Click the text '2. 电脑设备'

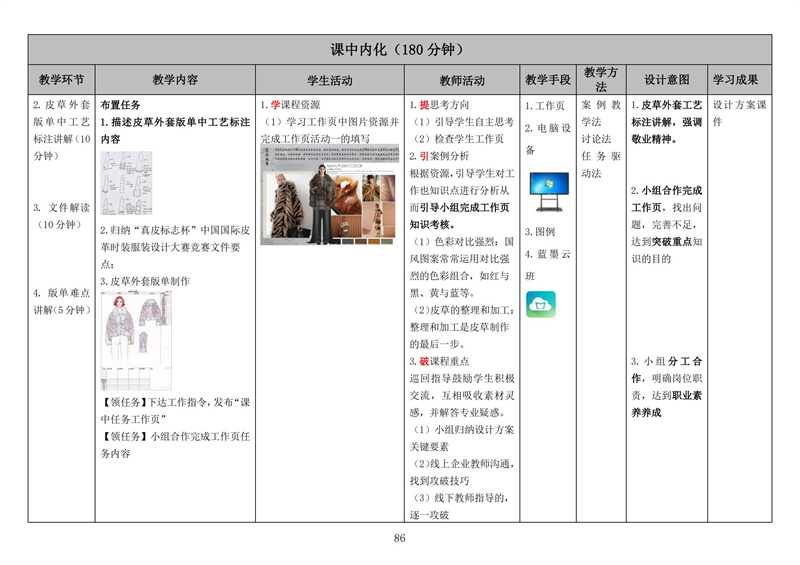[x=548, y=139]
